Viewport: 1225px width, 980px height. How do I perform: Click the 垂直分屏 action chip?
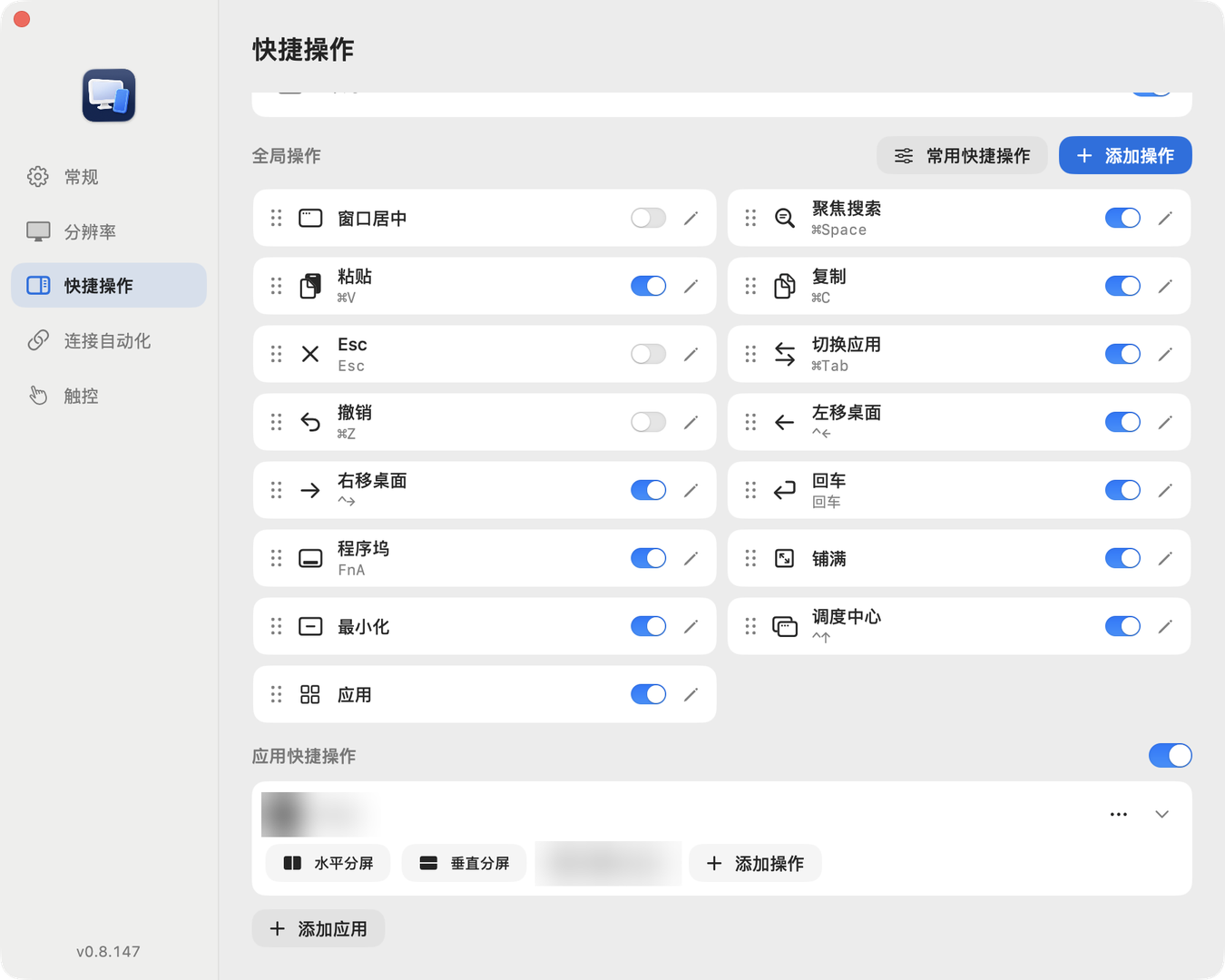464,863
